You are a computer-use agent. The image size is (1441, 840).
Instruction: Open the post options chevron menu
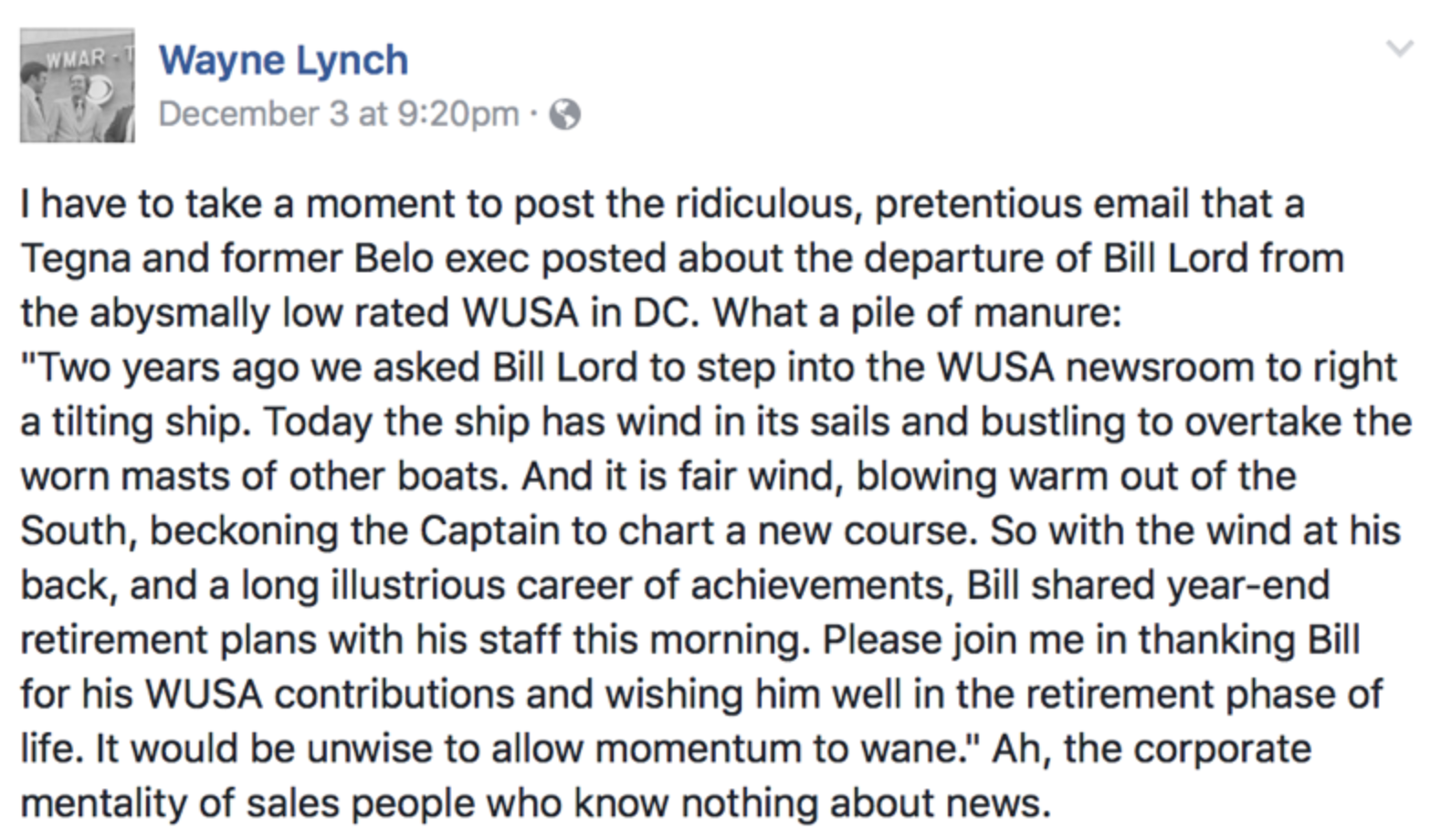coord(1399,48)
